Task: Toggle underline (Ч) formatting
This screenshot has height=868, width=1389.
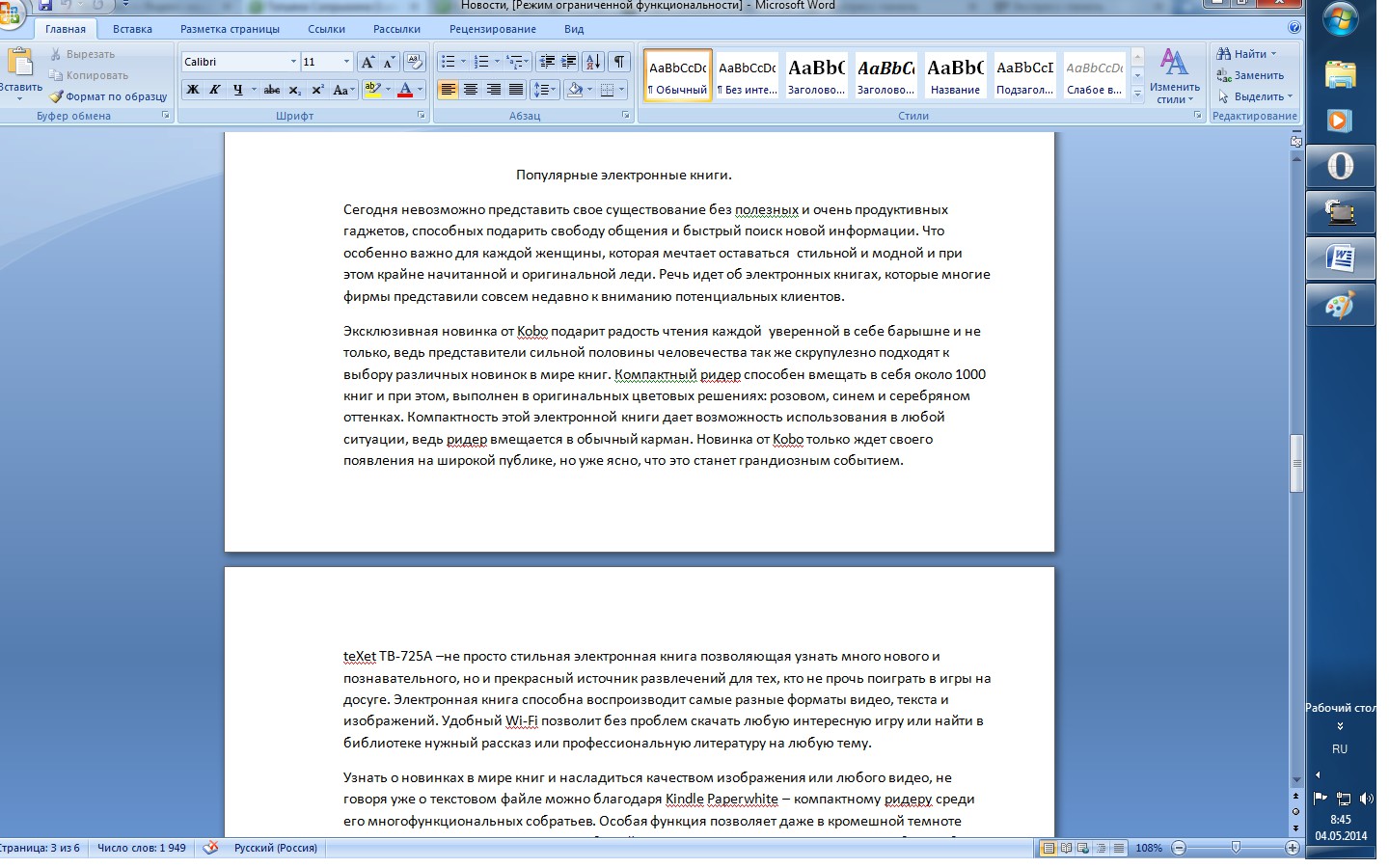Action: point(237,90)
